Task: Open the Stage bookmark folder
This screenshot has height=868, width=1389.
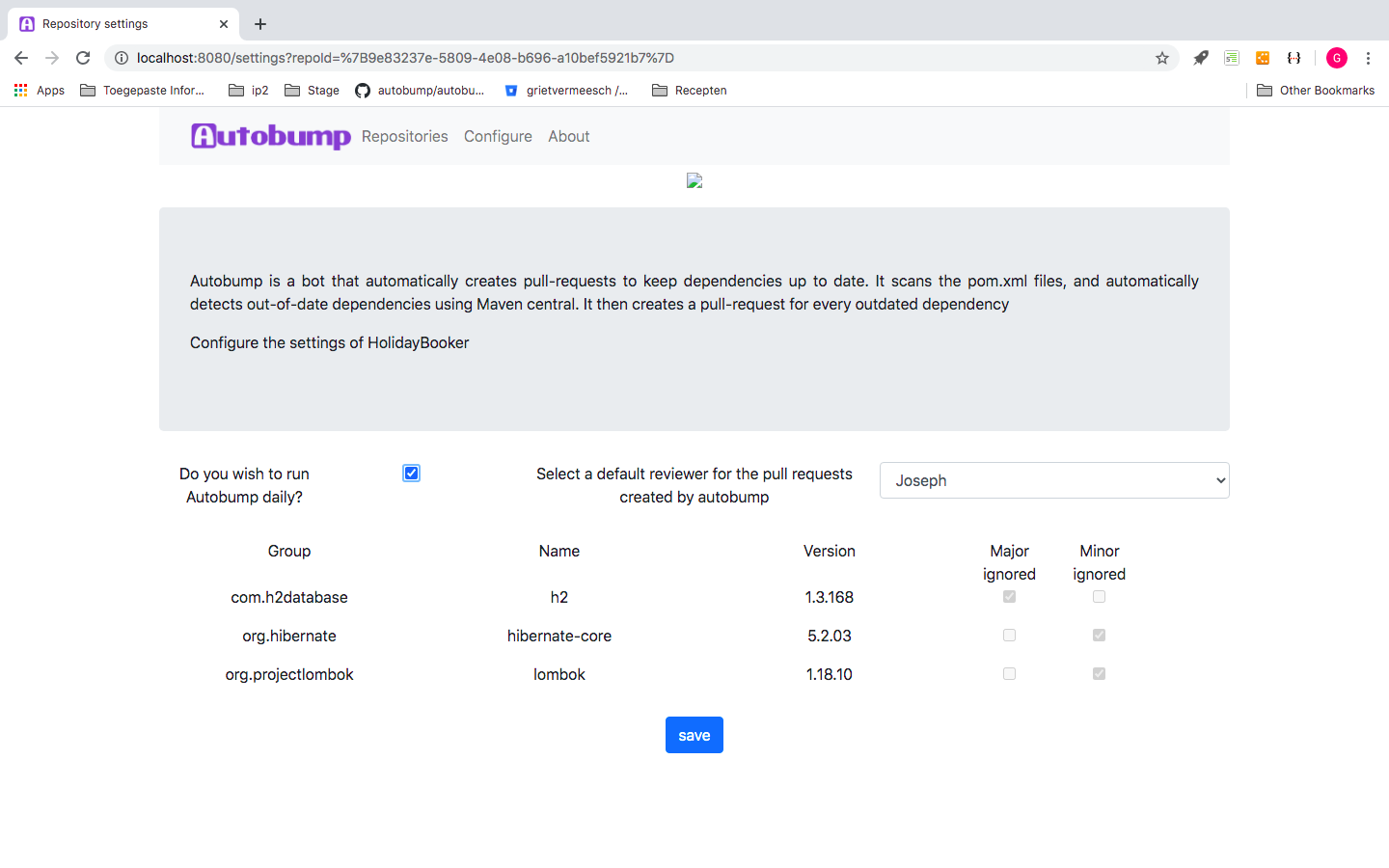Action: tap(313, 91)
